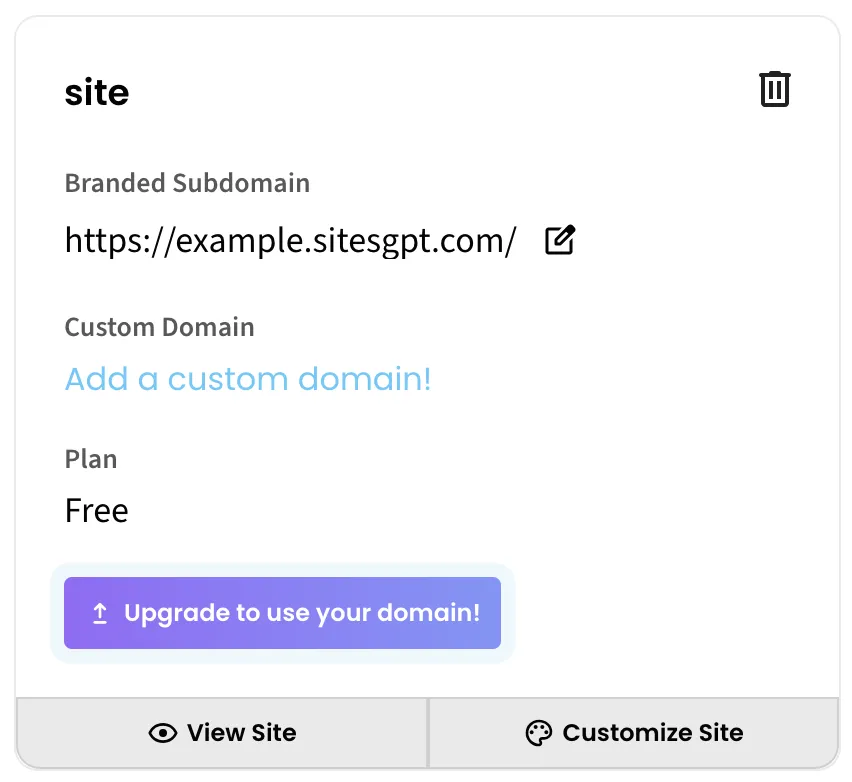Click the https://example.sitesgpt.com/ URL text
The image size is (852, 782).
coord(290,240)
